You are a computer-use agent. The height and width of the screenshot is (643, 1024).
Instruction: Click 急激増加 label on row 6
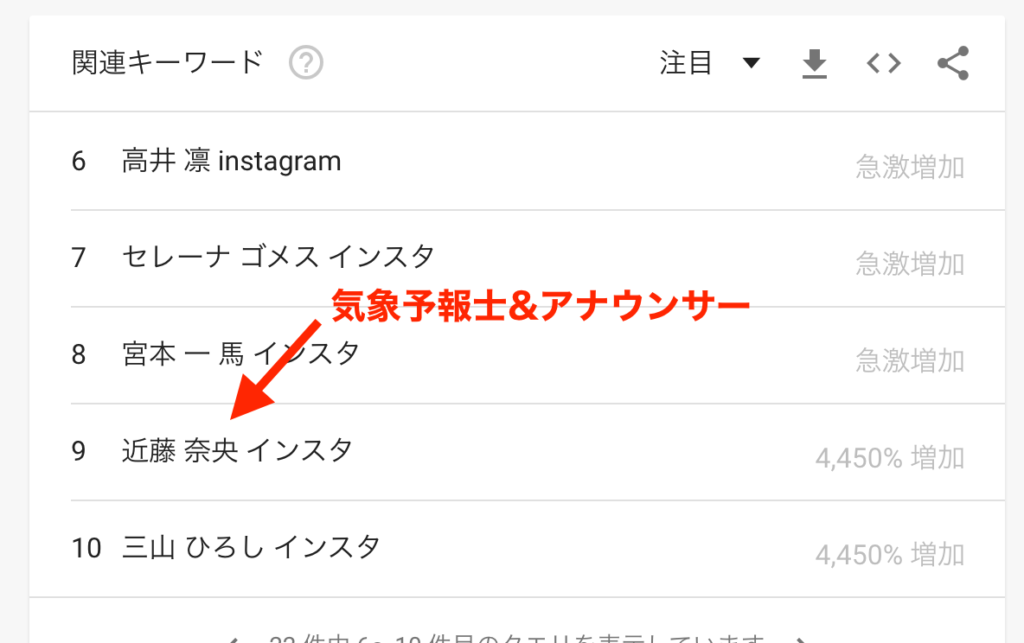point(910,167)
